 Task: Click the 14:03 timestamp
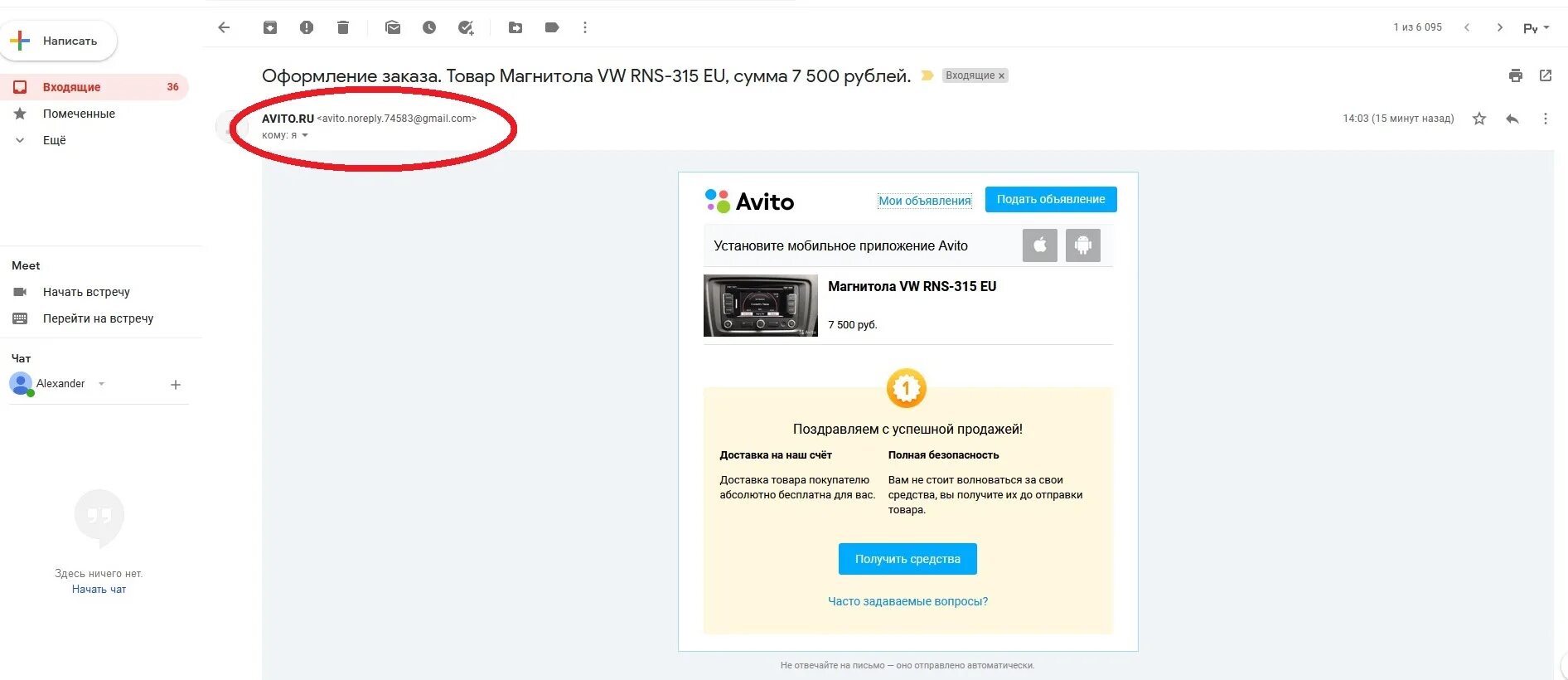click(x=1398, y=119)
